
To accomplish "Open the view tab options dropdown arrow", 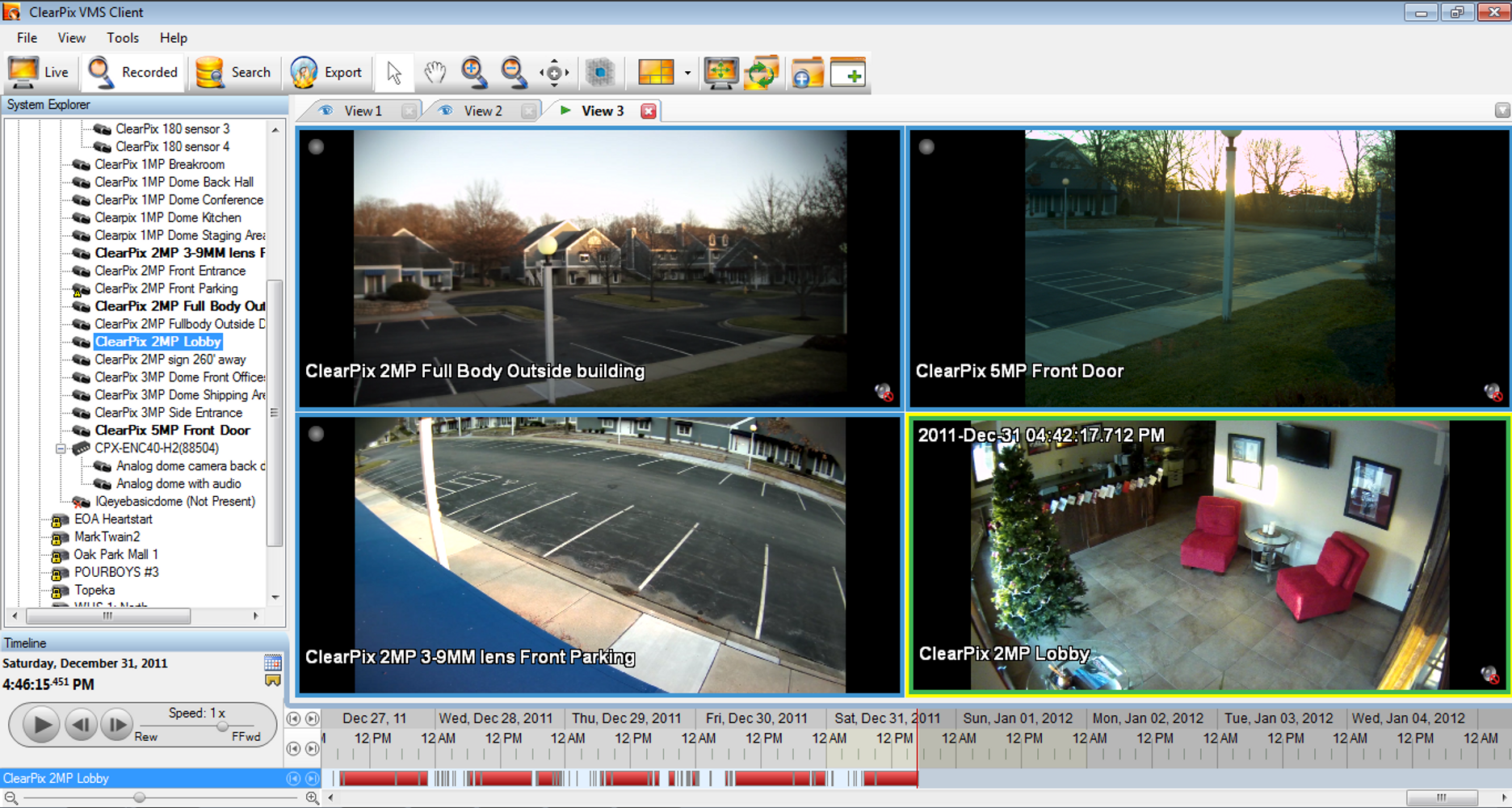I will click(x=1501, y=110).
